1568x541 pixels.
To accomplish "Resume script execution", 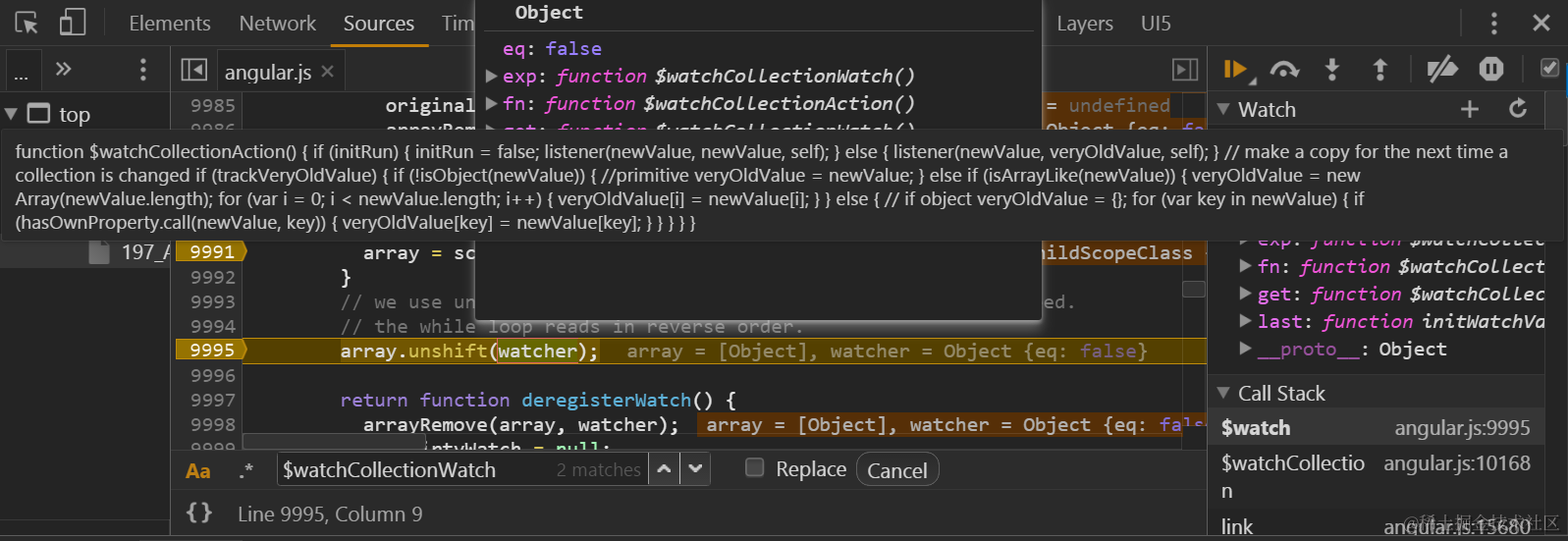I will [x=1235, y=69].
